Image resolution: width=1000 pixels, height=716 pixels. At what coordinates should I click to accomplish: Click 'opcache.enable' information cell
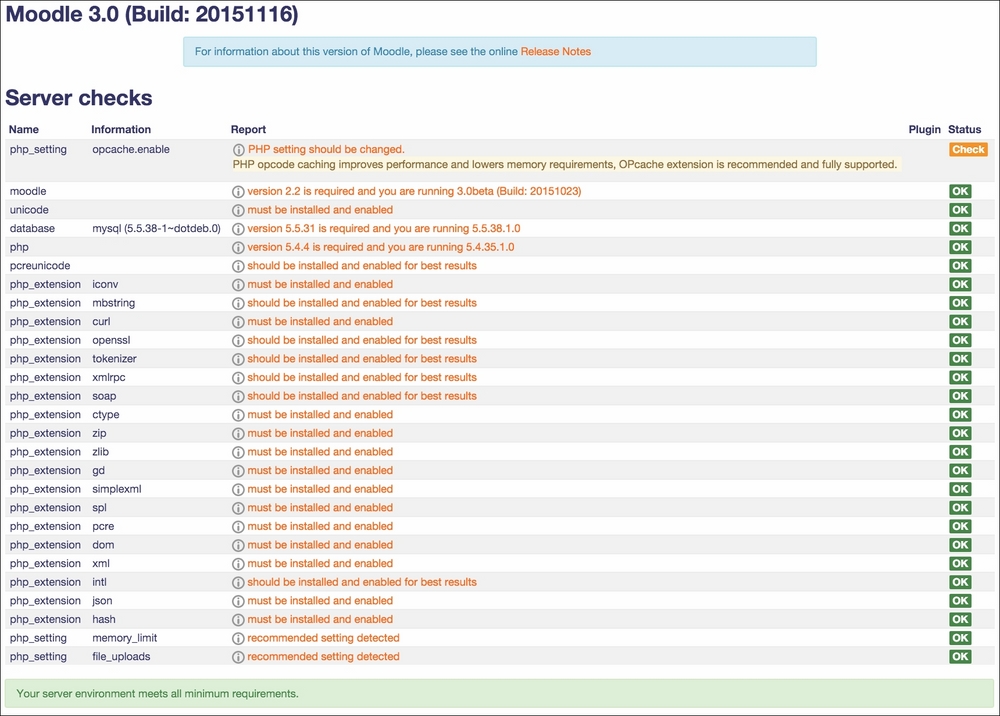point(131,149)
